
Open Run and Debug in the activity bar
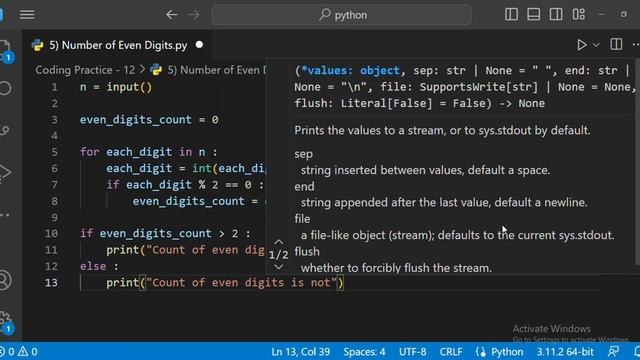click(5, 172)
